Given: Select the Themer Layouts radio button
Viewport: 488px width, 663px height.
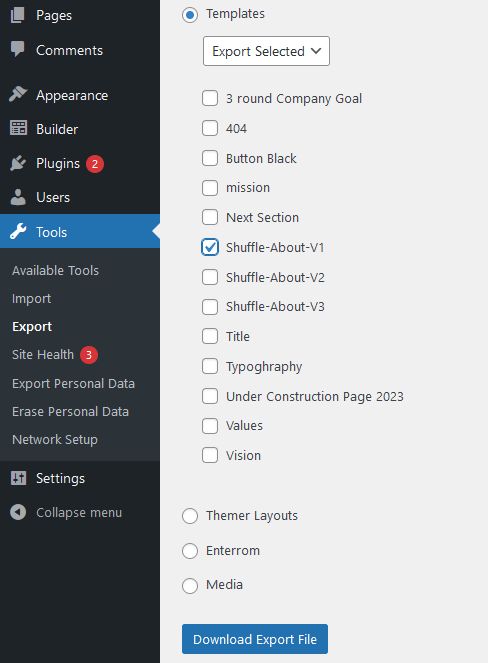Looking at the screenshot, I should click(189, 516).
